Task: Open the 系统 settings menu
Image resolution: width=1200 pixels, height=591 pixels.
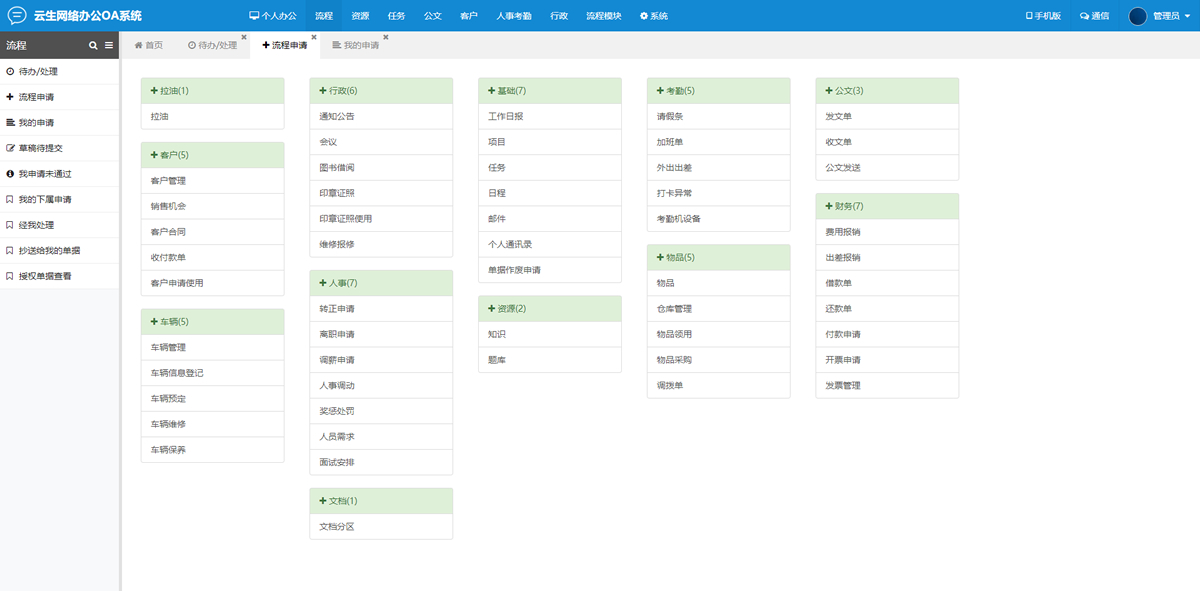Action: coord(653,16)
